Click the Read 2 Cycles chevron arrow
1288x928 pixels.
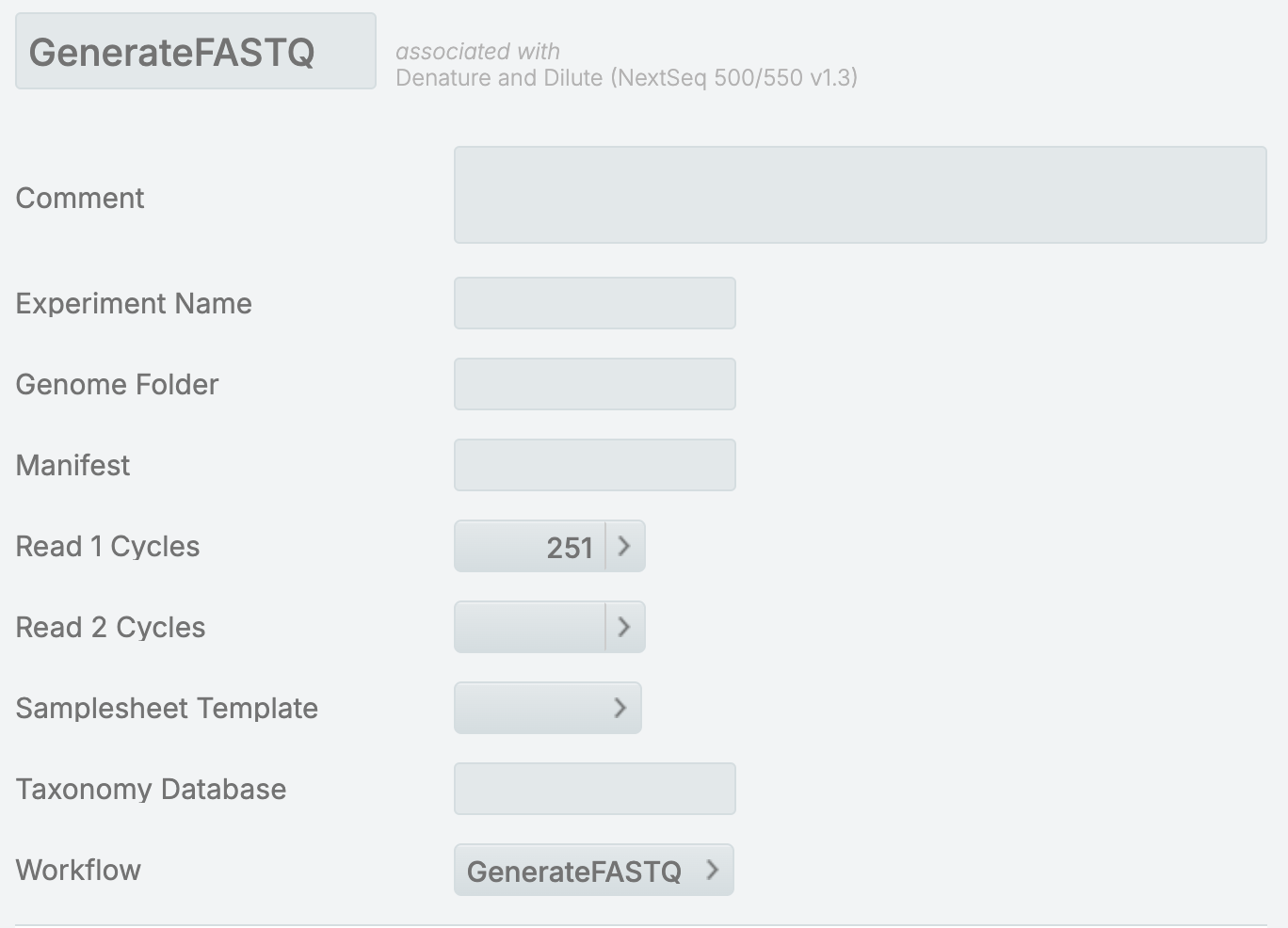point(624,627)
